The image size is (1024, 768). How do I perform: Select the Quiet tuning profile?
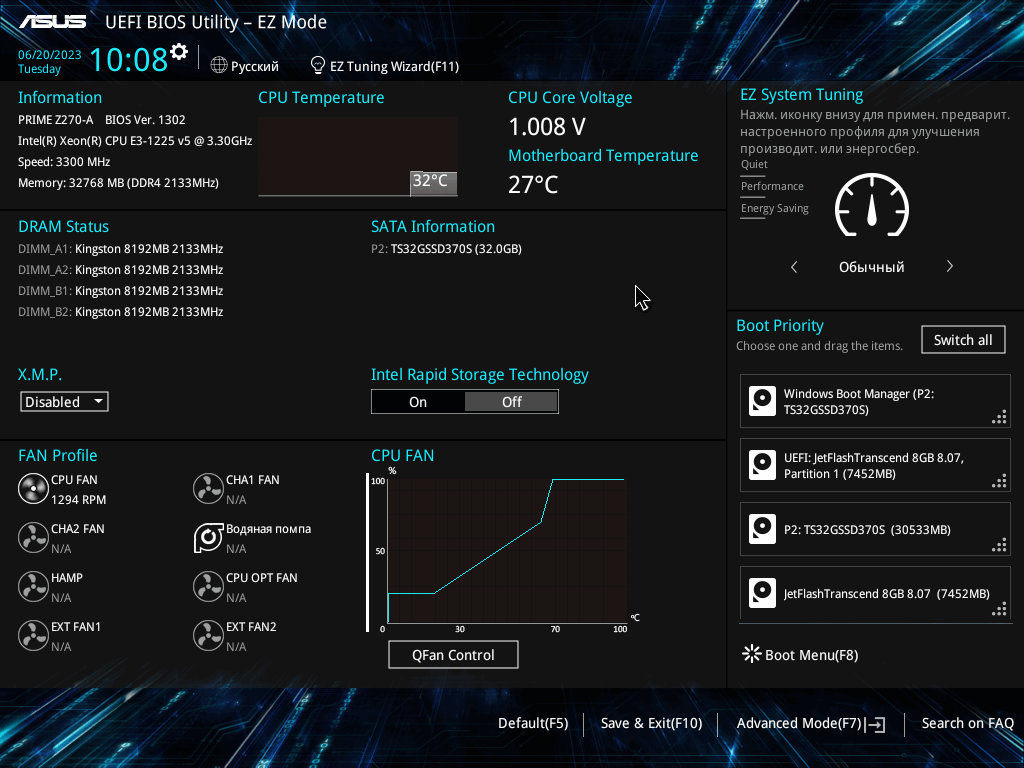754,165
